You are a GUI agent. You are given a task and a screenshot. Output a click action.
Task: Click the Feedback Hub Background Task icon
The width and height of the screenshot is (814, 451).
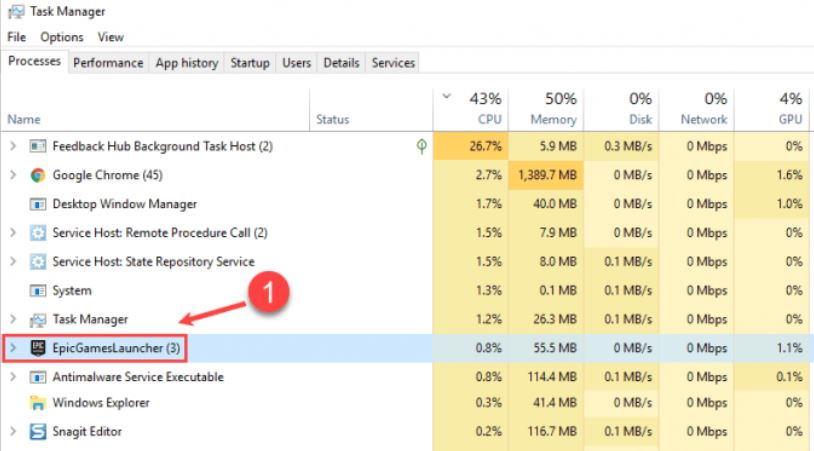(x=38, y=146)
